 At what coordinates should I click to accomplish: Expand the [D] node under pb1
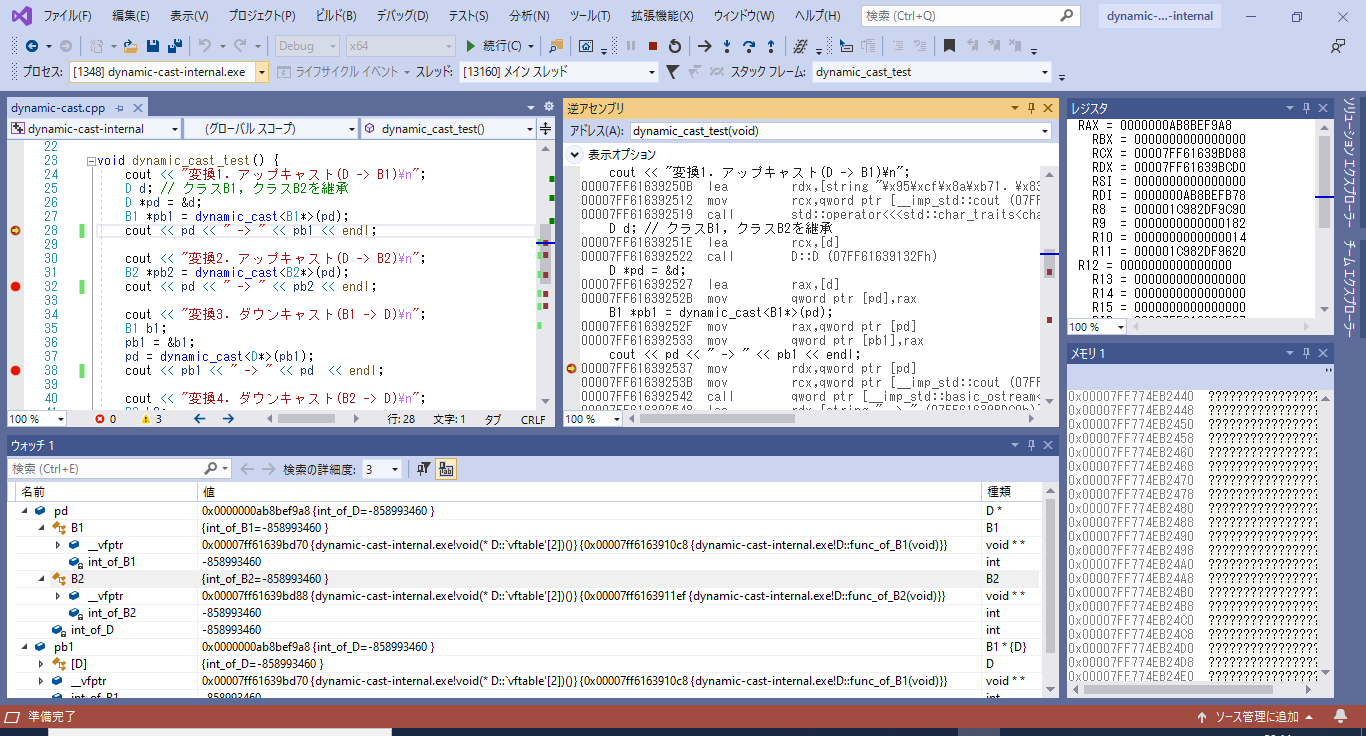[41, 664]
